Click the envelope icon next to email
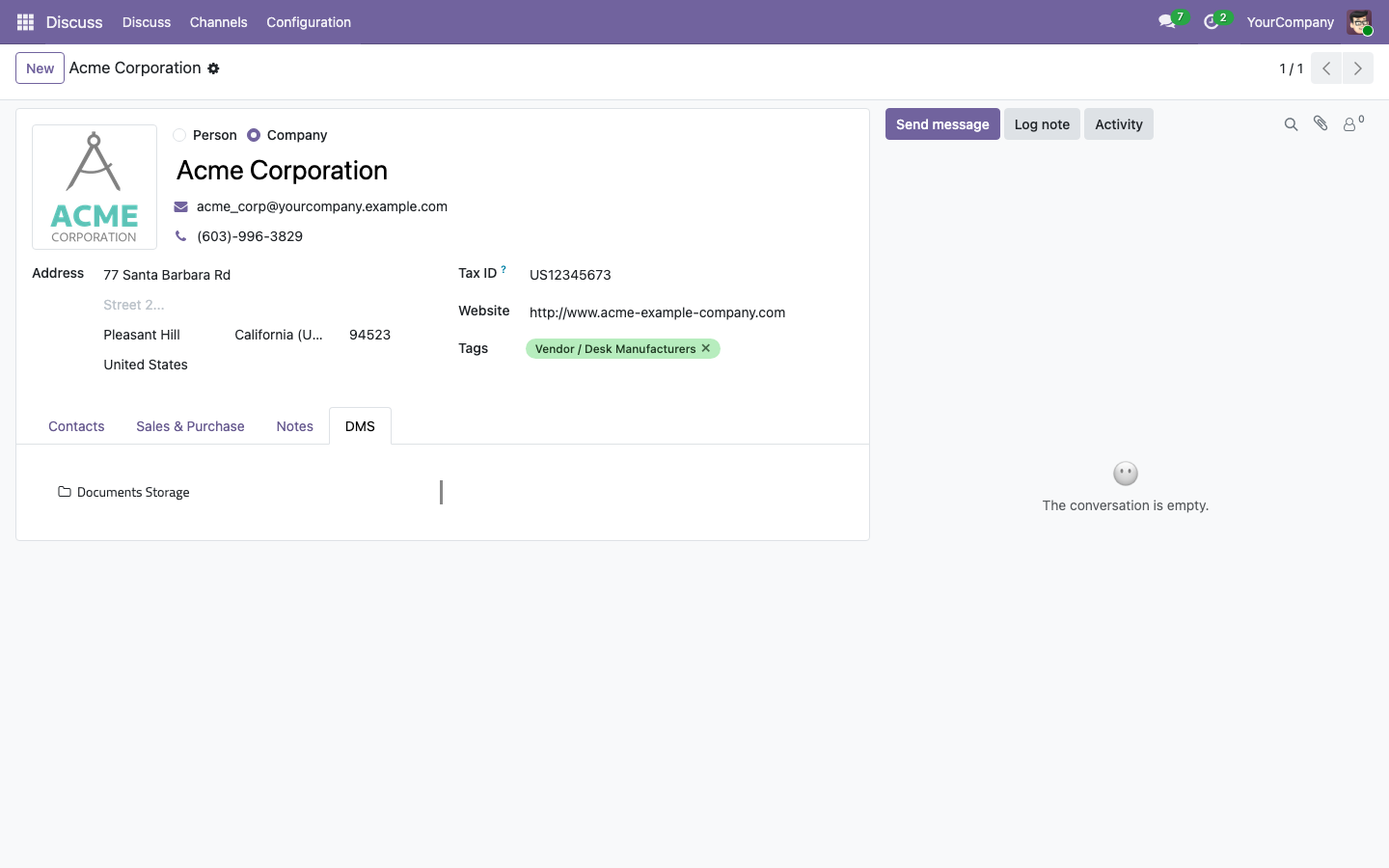1389x868 pixels. pyautogui.click(x=180, y=206)
